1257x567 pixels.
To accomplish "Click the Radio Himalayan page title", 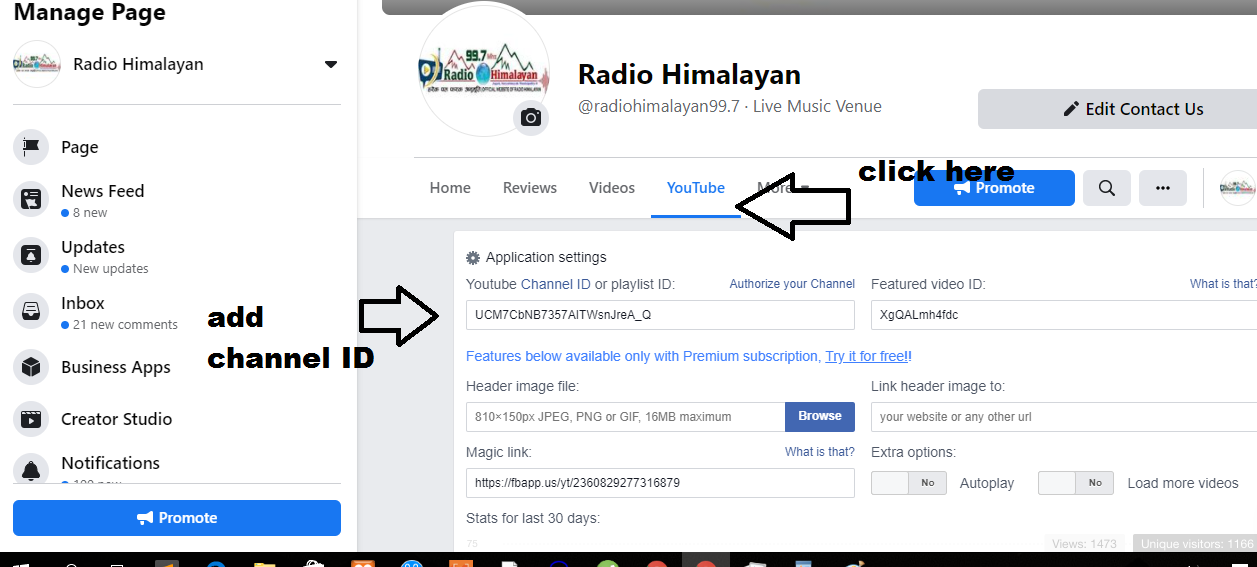I will (690, 74).
